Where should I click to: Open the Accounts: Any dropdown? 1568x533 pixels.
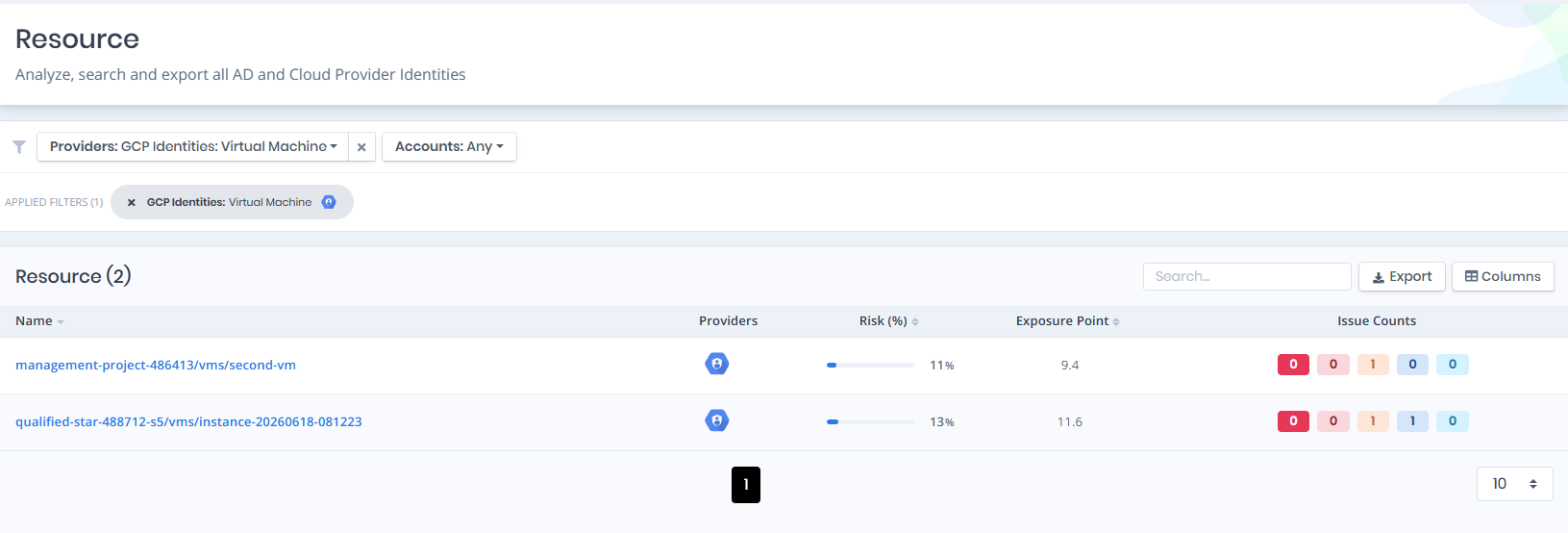click(449, 147)
